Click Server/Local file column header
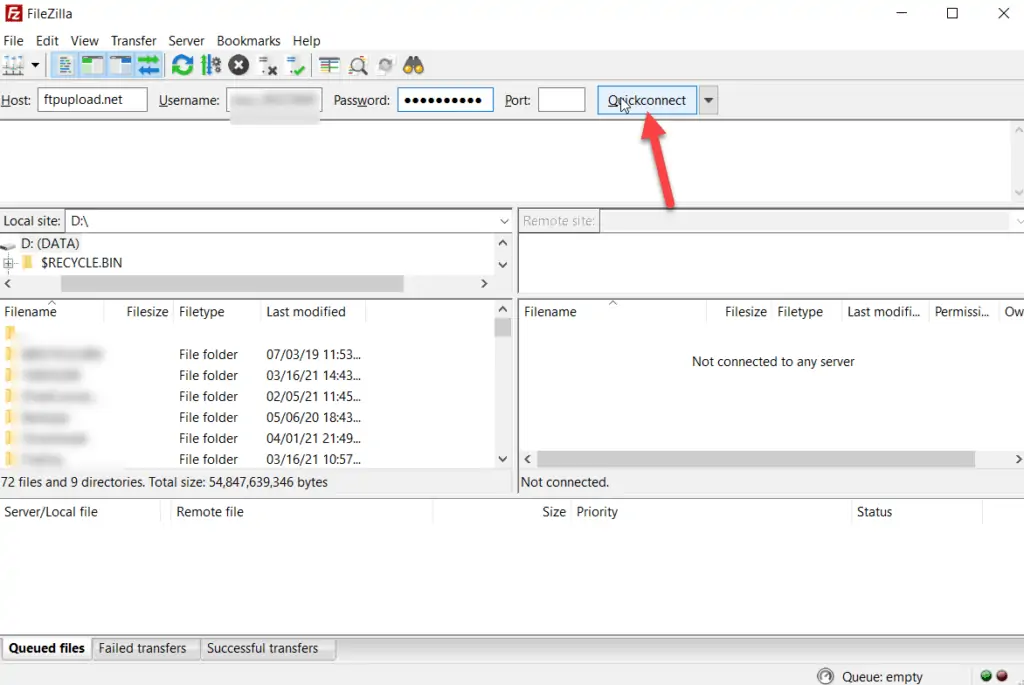The height and width of the screenshot is (685, 1024). (x=80, y=512)
